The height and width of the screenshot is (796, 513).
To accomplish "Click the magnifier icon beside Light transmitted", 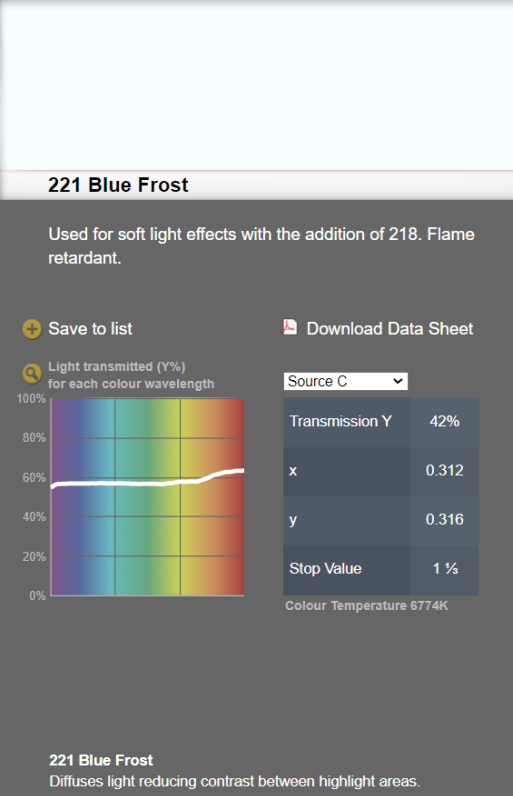I will [x=31, y=374].
